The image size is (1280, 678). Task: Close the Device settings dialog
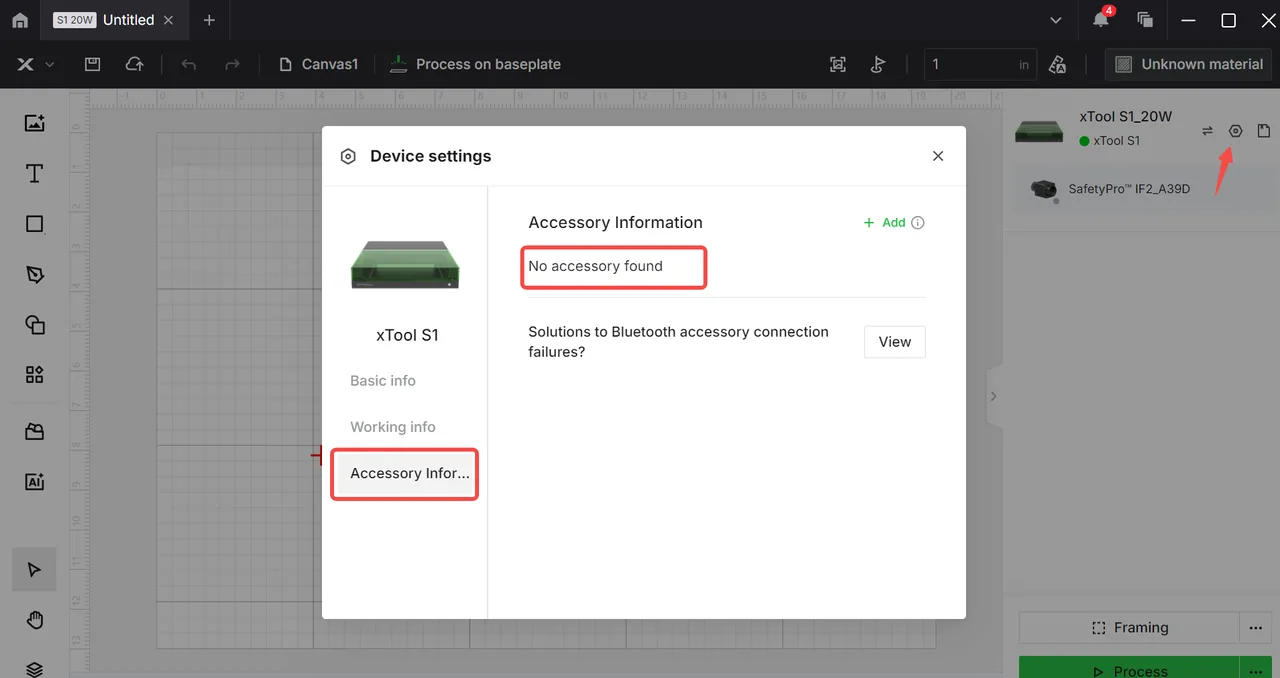click(938, 156)
